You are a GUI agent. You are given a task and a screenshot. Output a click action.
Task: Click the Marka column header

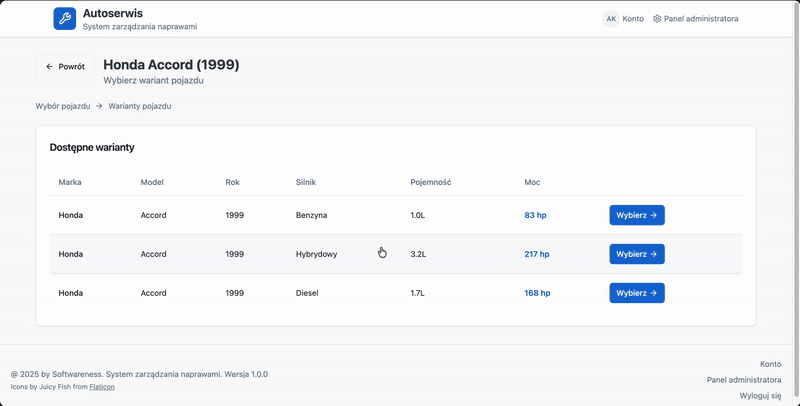70,182
